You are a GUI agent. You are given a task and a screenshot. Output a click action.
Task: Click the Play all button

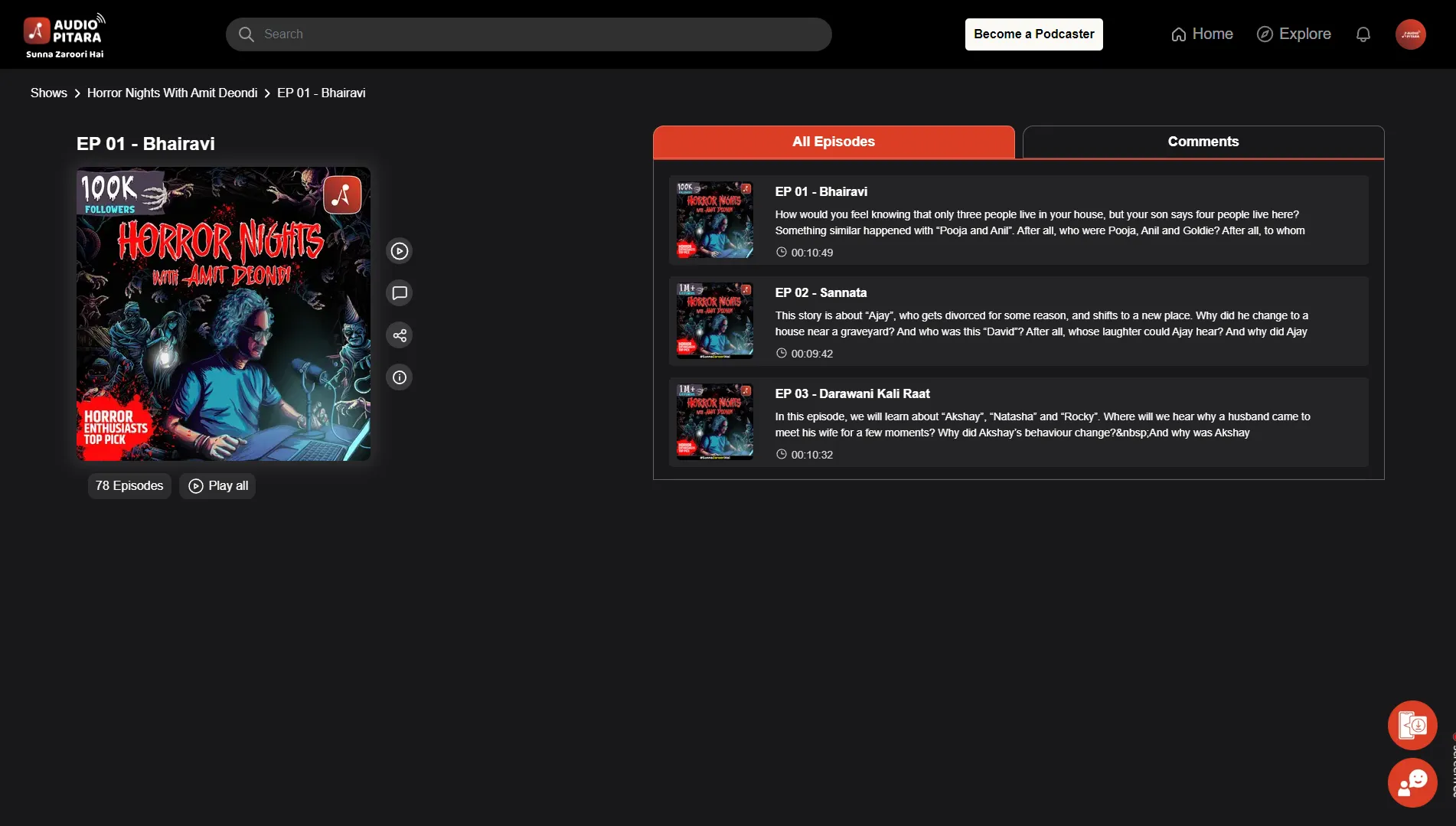(217, 486)
